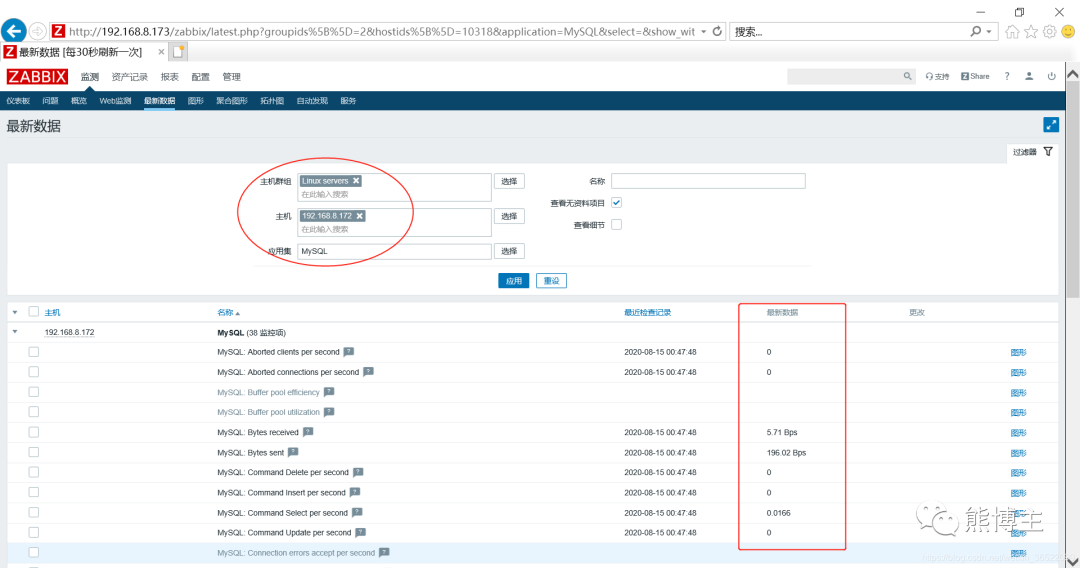This screenshot has width=1080, height=568.
Task: Remove the 192.168.8.172 host tag
Action: point(360,215)
